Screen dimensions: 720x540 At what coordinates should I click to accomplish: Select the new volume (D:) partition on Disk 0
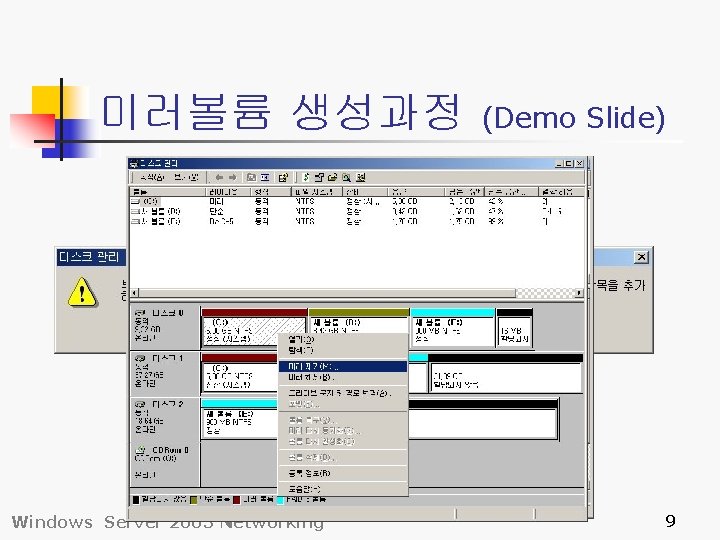tap(358, 321)
